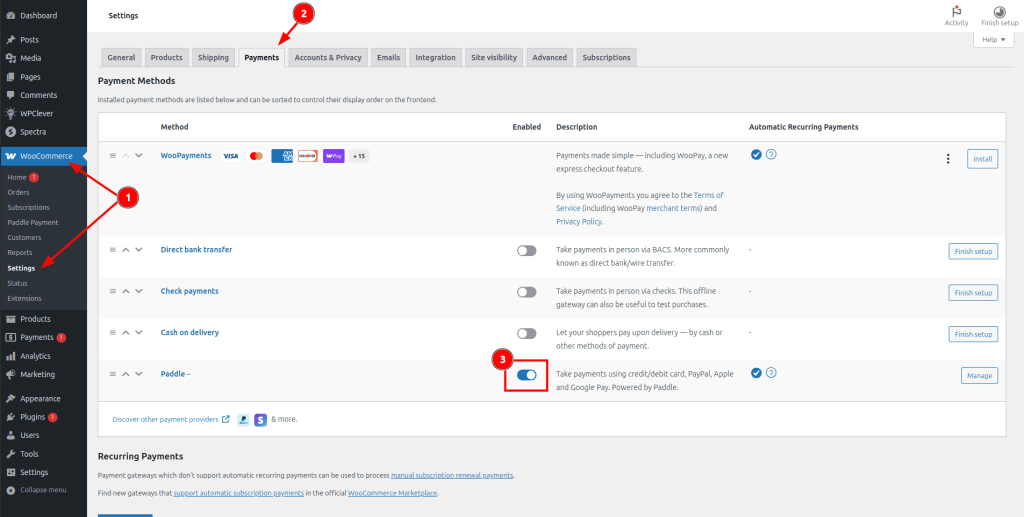1024x517 pixels.
Task: Open the Help dropdown
Action: (993, 40)
